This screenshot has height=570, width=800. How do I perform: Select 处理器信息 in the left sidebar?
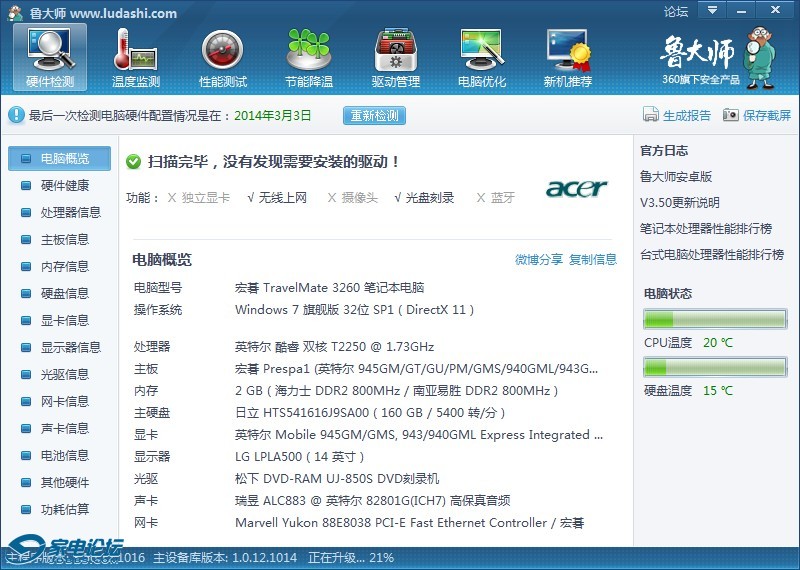click(x=70, y=212)
